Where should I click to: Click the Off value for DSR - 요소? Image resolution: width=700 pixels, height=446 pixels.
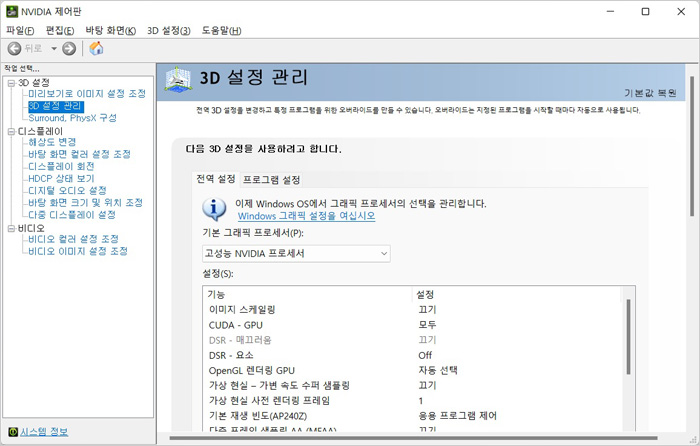coord(425,355)
